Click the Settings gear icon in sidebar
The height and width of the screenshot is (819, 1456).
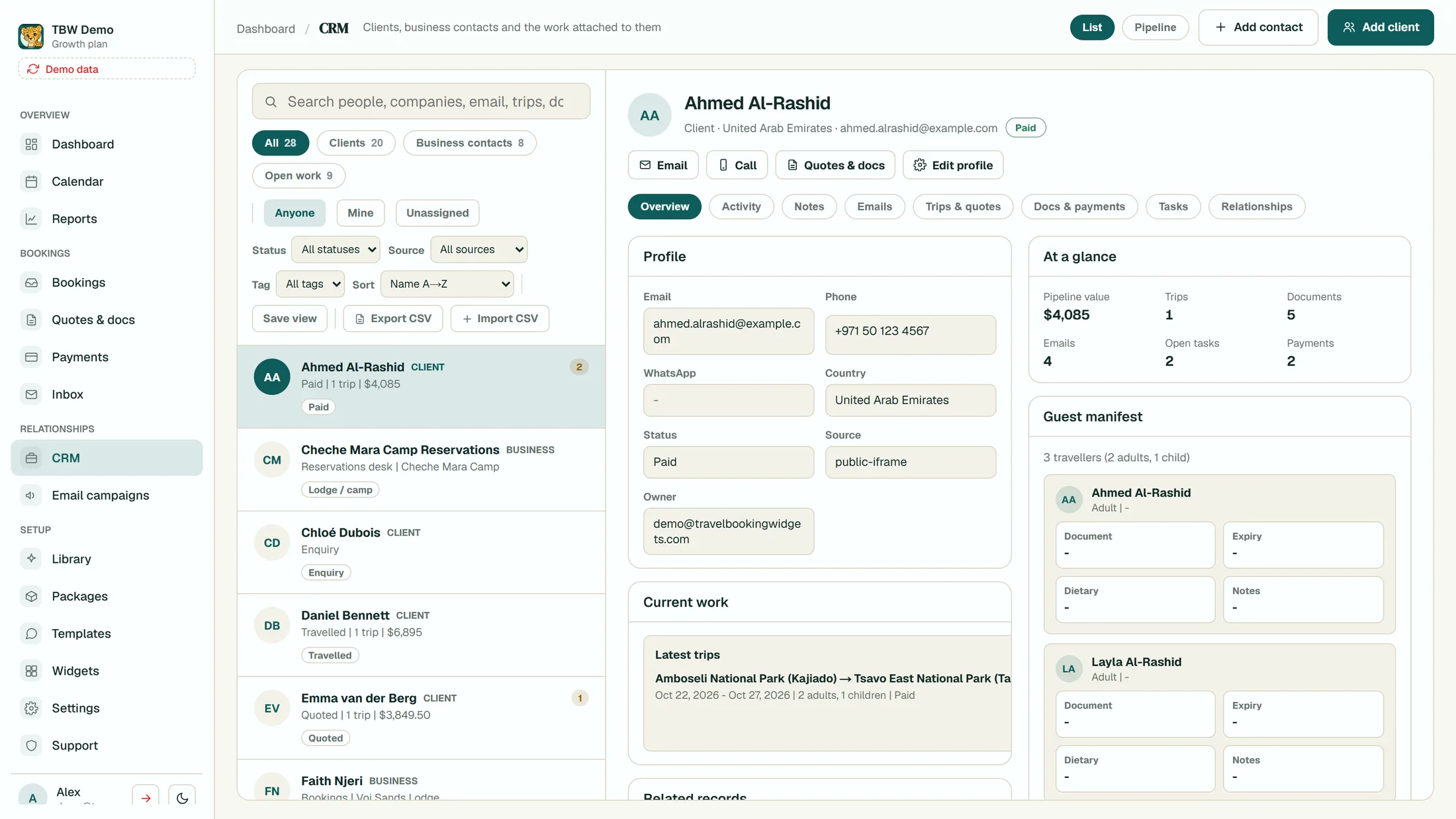[x=31, y=708]
